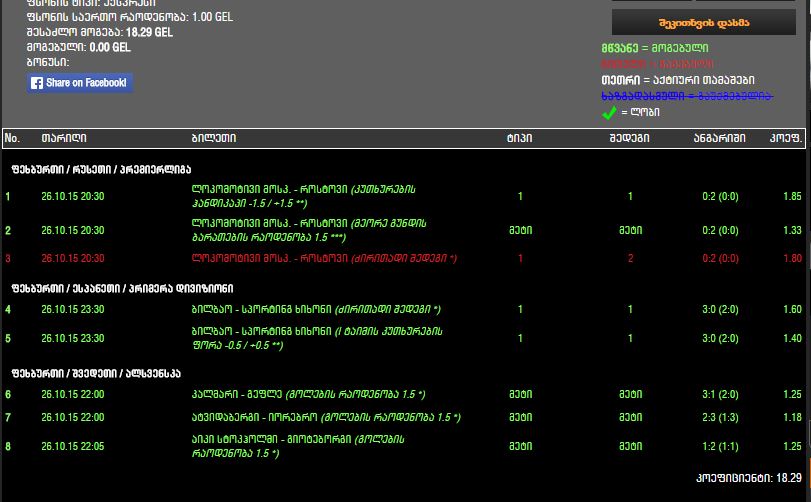The image size is (811, 502).
Task: Select the ატვიდაბერგი bet in row 7
Action: point(325,417)
